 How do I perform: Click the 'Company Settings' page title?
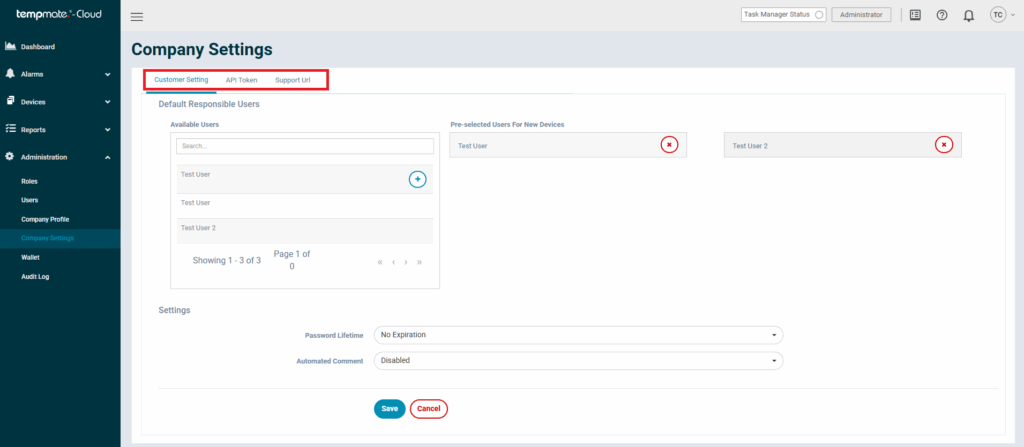pyautogui.click(x=202, y=49)
